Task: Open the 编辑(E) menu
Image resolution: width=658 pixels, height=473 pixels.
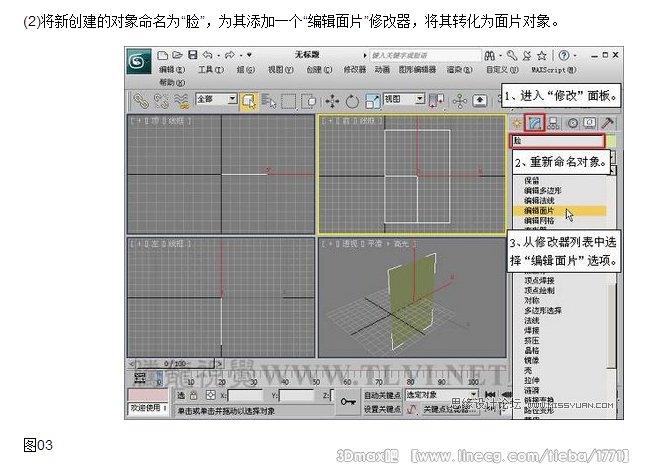Action: [x=172, y=70]
